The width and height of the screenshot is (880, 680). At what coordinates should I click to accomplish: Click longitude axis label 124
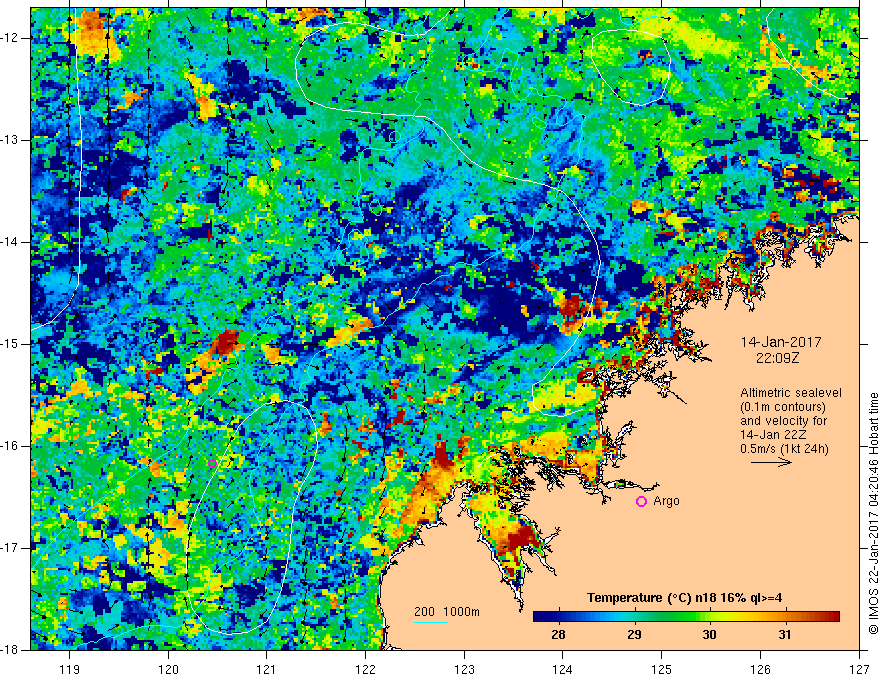563,669
